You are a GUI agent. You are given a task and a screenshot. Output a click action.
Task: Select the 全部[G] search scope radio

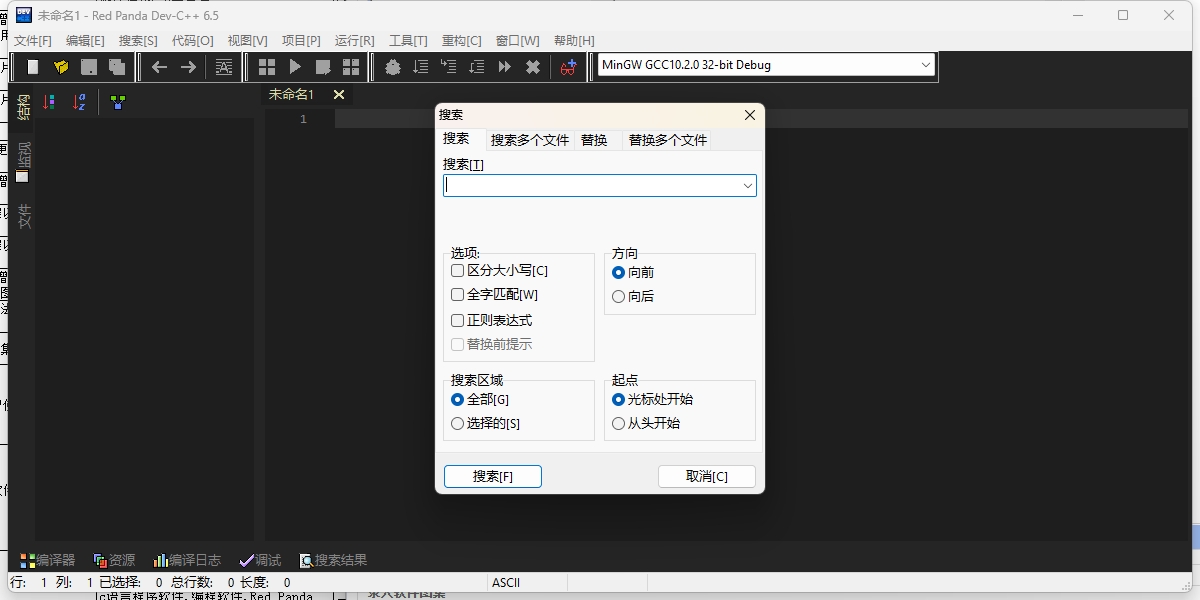457,399
